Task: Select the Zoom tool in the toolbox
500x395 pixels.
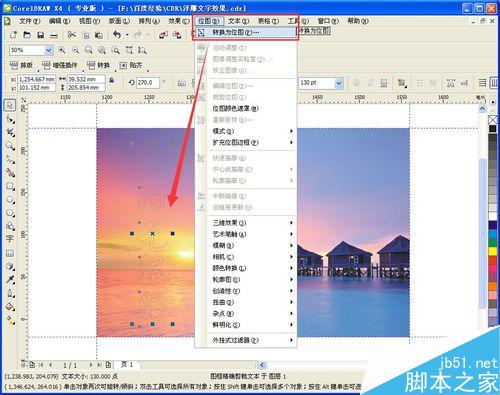Action: [x=10, y=146]
